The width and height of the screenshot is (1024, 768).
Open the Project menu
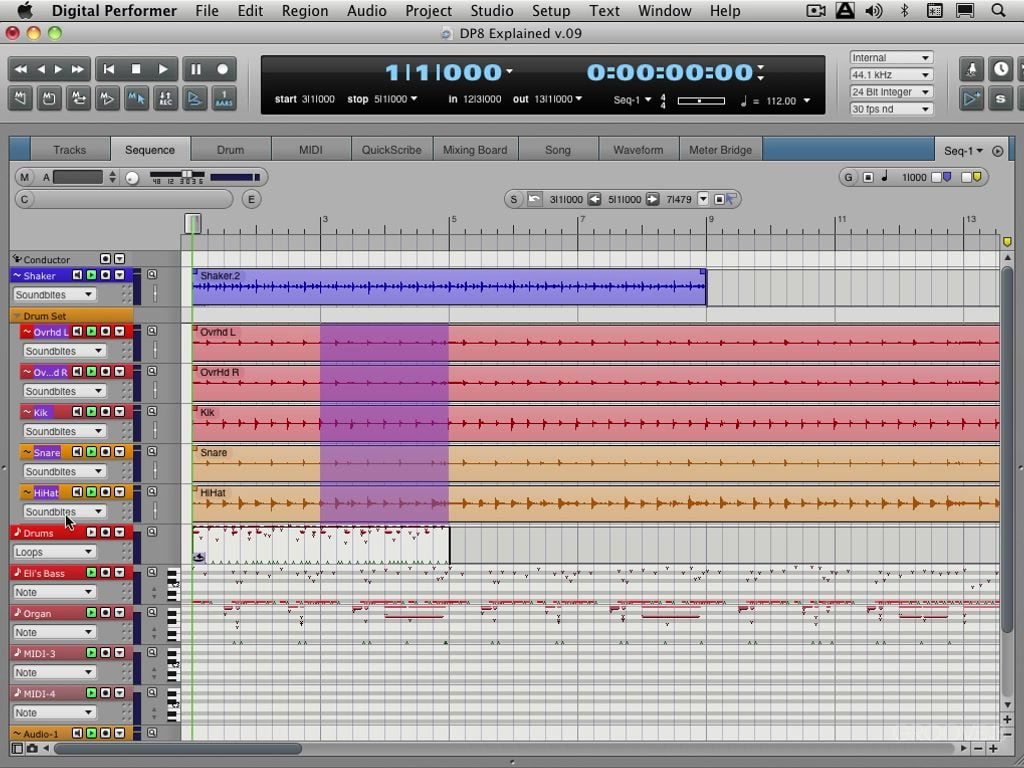[x=428, y=11]
